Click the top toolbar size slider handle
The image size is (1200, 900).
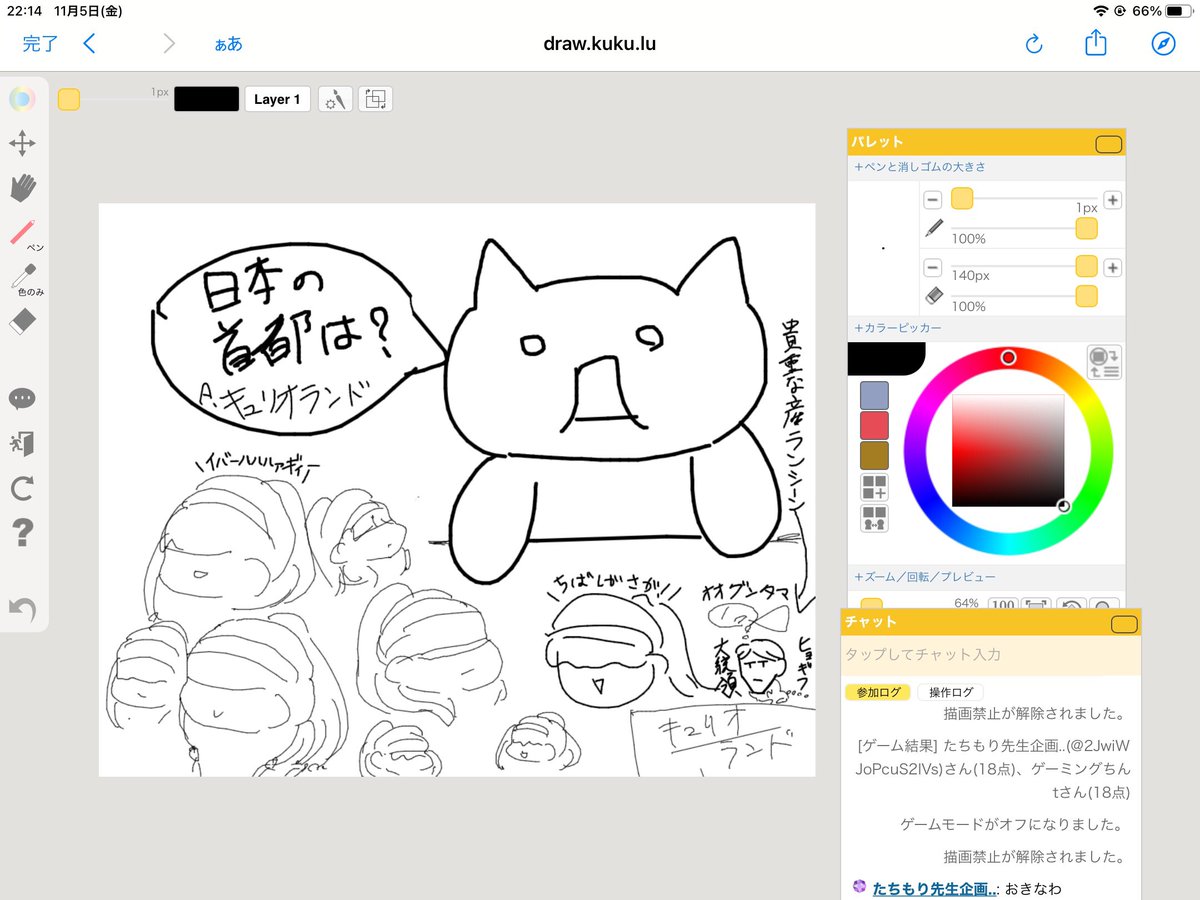click(69, 99)
